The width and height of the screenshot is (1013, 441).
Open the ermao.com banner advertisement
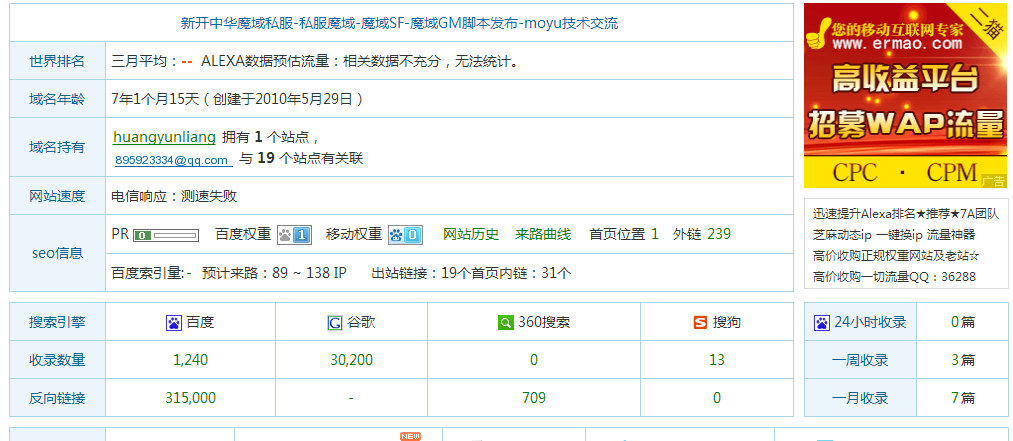click(905, 96)
